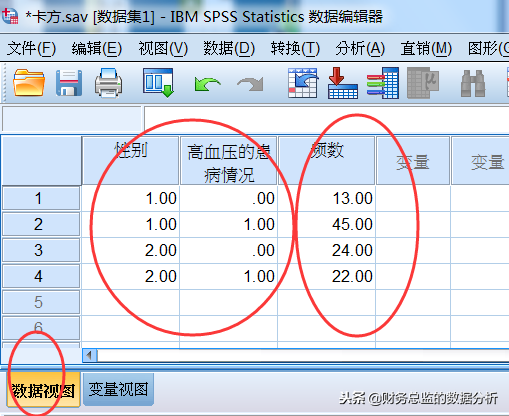
Task: Open the 数据(D) menu
Action: click(x=229, y=48)
